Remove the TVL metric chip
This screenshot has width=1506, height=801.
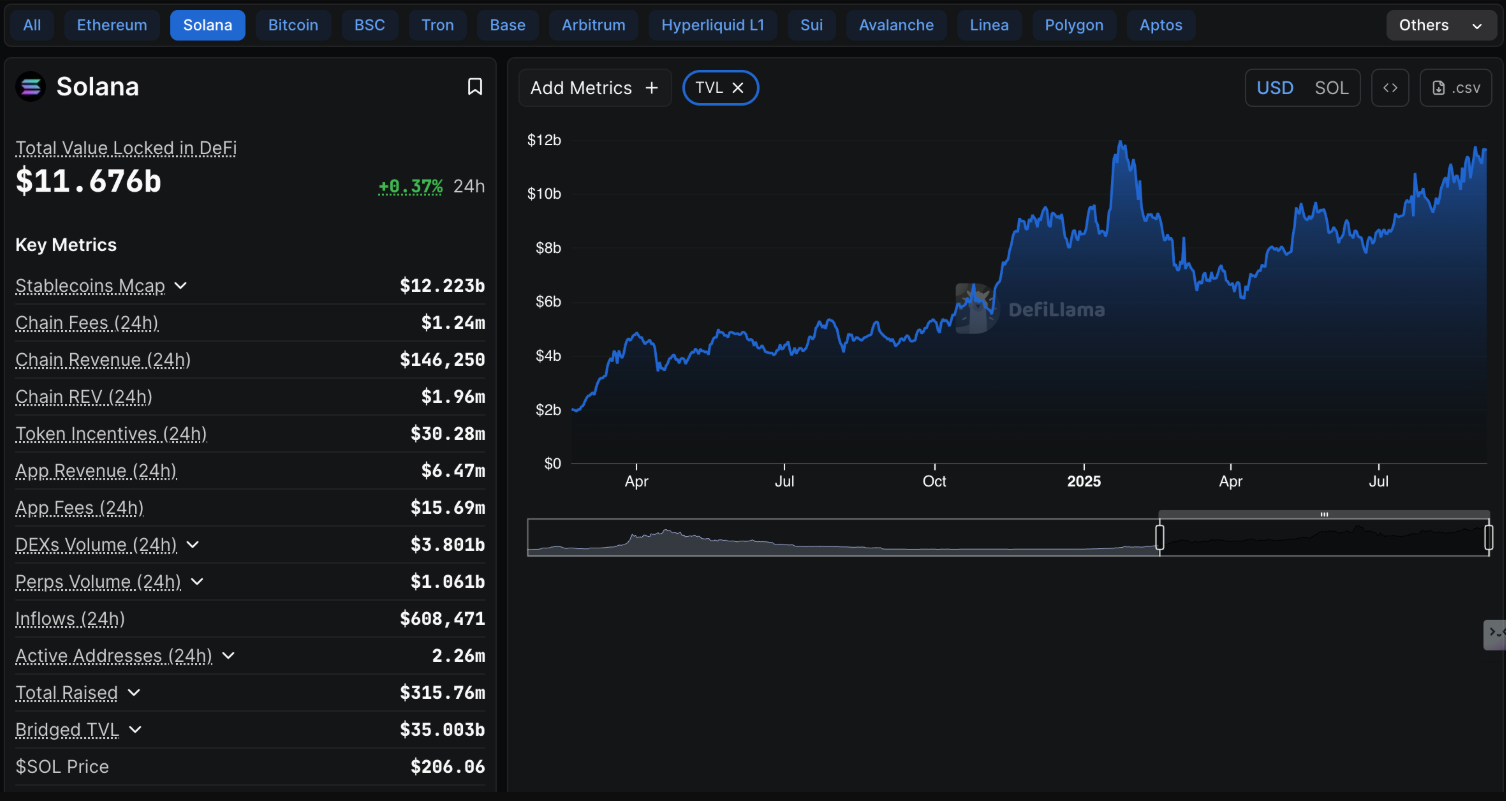pyautogui.click(x=738, y=88)
